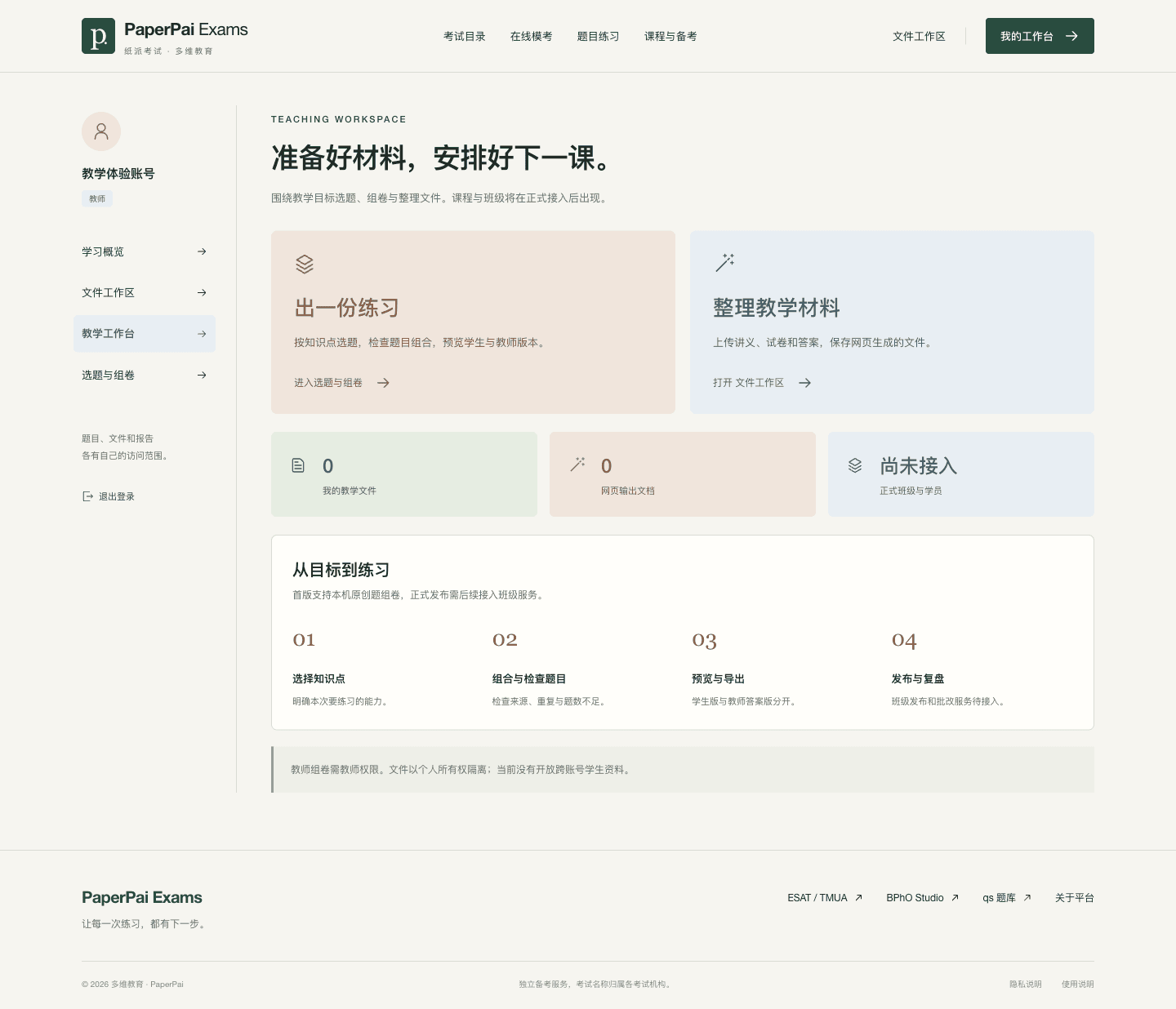Click the arrow after 进入选题与组卷
1176x1009 pixels.
383,383
